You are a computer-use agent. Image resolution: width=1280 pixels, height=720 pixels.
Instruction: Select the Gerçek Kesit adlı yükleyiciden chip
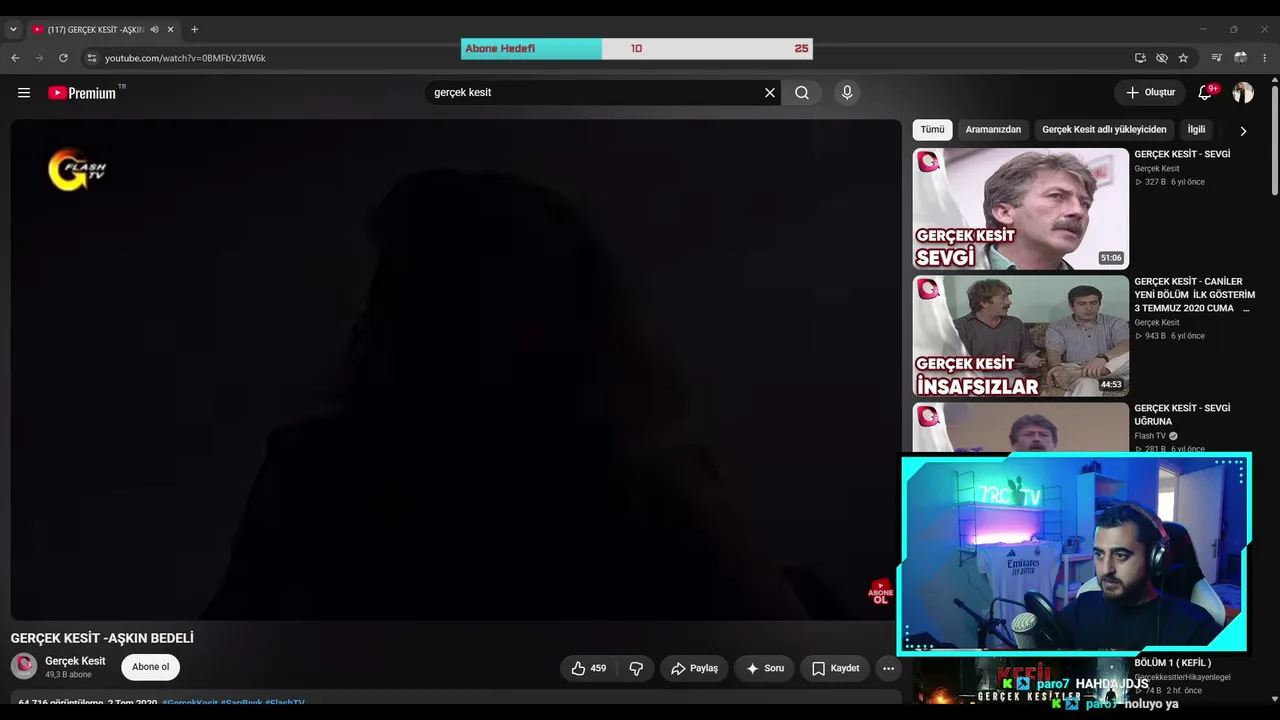click(1104, 130)
